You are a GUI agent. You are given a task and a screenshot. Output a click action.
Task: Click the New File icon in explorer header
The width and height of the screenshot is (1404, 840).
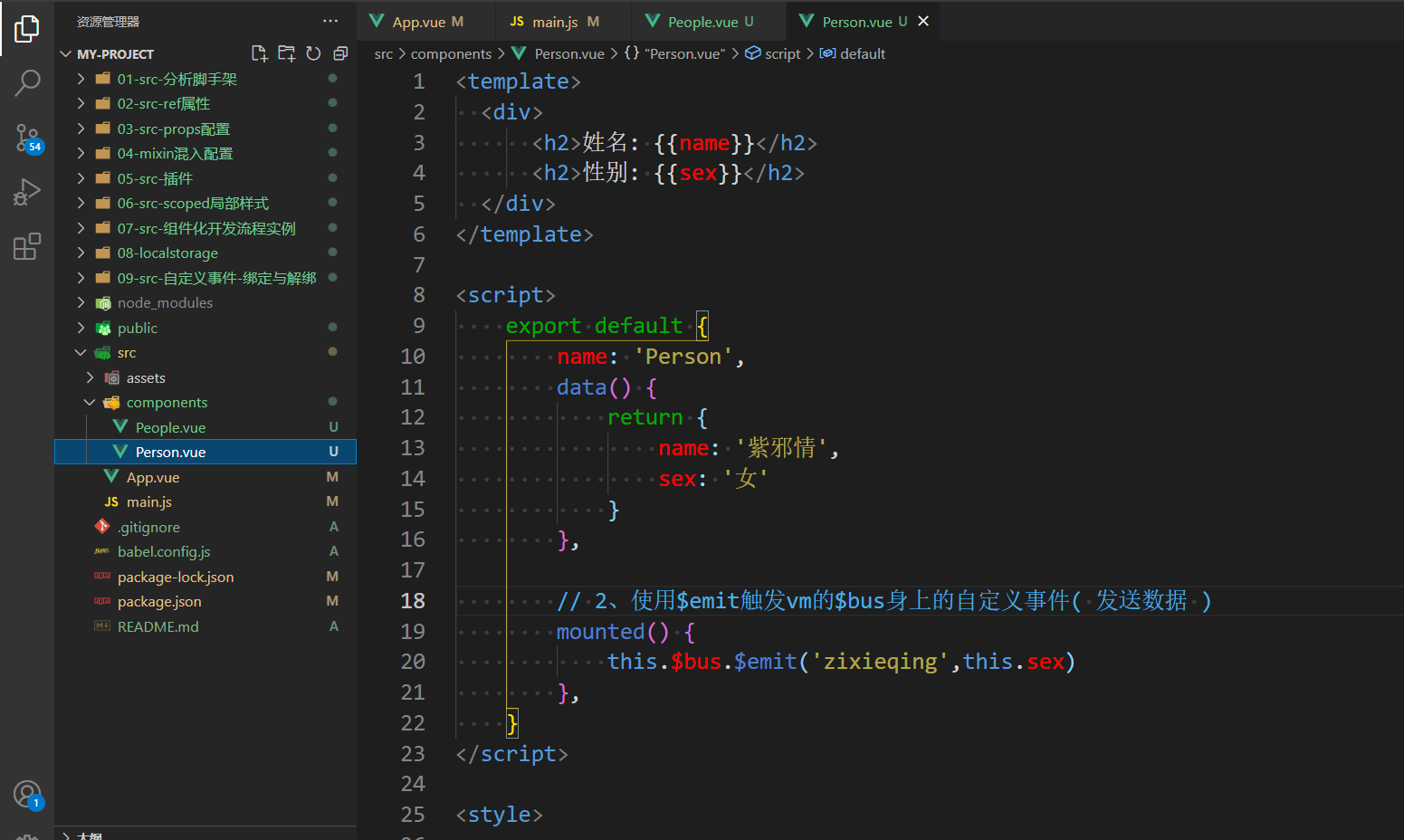click(x=260, y=53)
